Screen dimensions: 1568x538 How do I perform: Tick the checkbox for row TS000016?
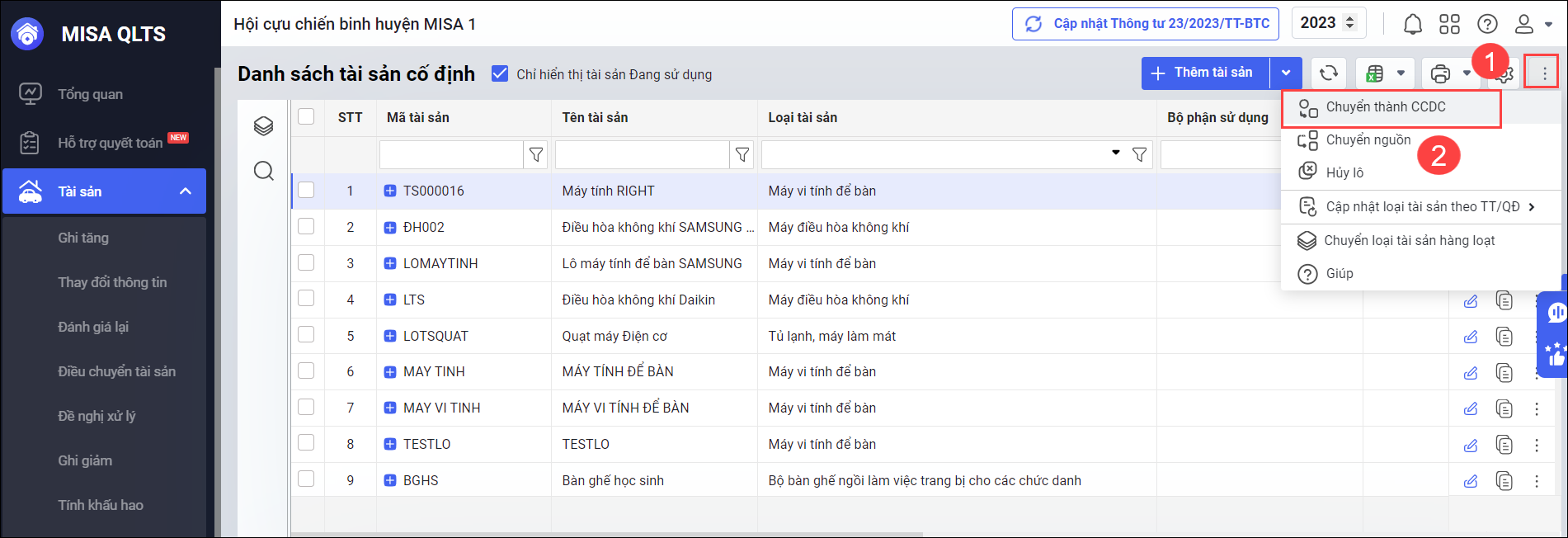click(x=306, y=191)
